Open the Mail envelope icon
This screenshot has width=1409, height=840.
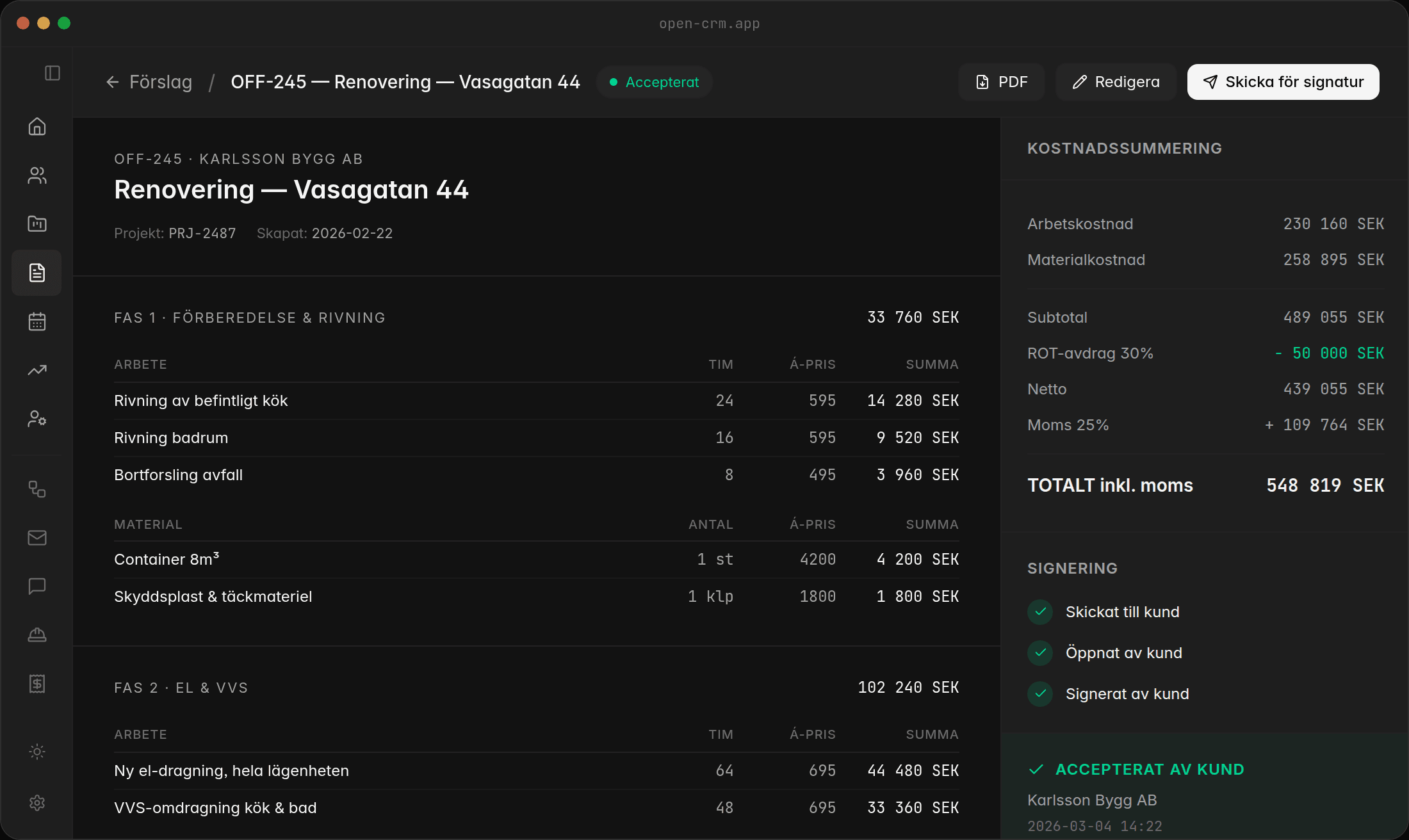37,538
